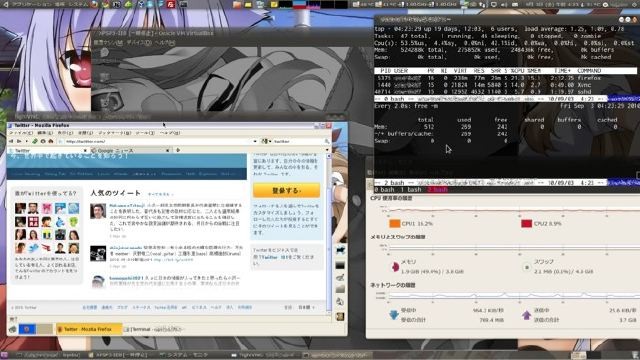
Task: Click the Ubuntu logo in top panel
Action: [x=6, y=4]
